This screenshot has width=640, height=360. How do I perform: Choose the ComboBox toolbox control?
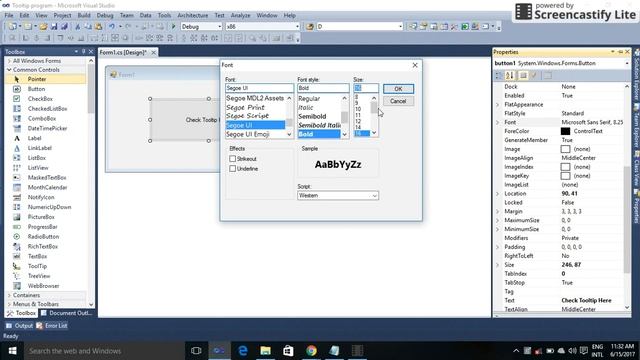[42, 118]
